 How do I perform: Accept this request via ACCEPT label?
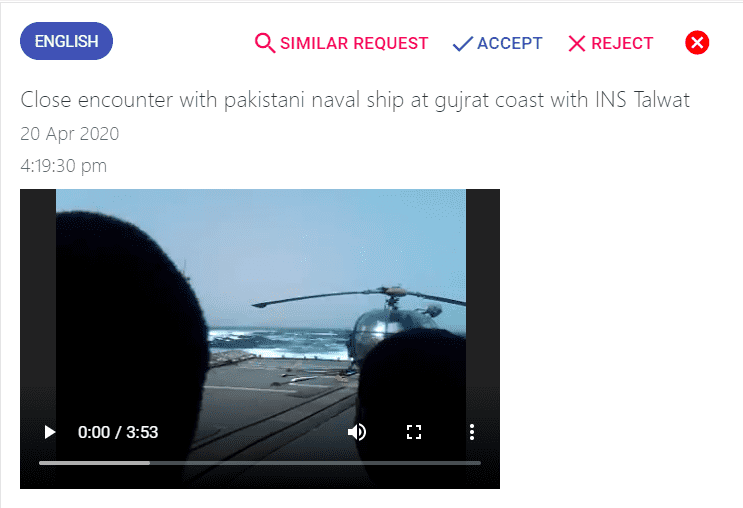pos(510,44)
